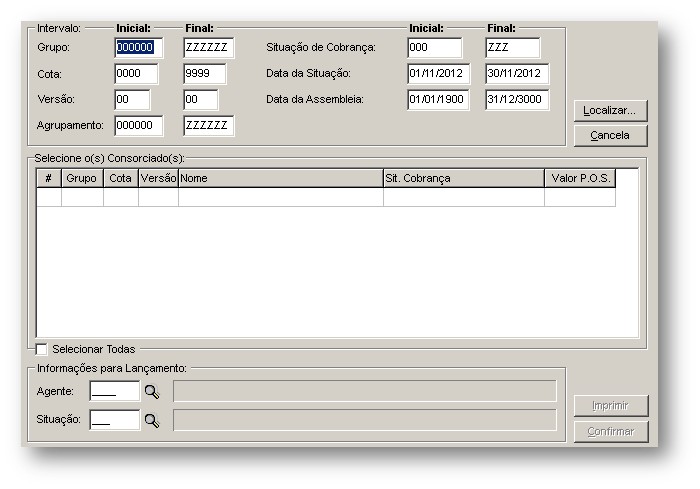Viewport: 700px width, 489px height.
Task: Focus the Grupo initial field
Action: tap(139, 48)
